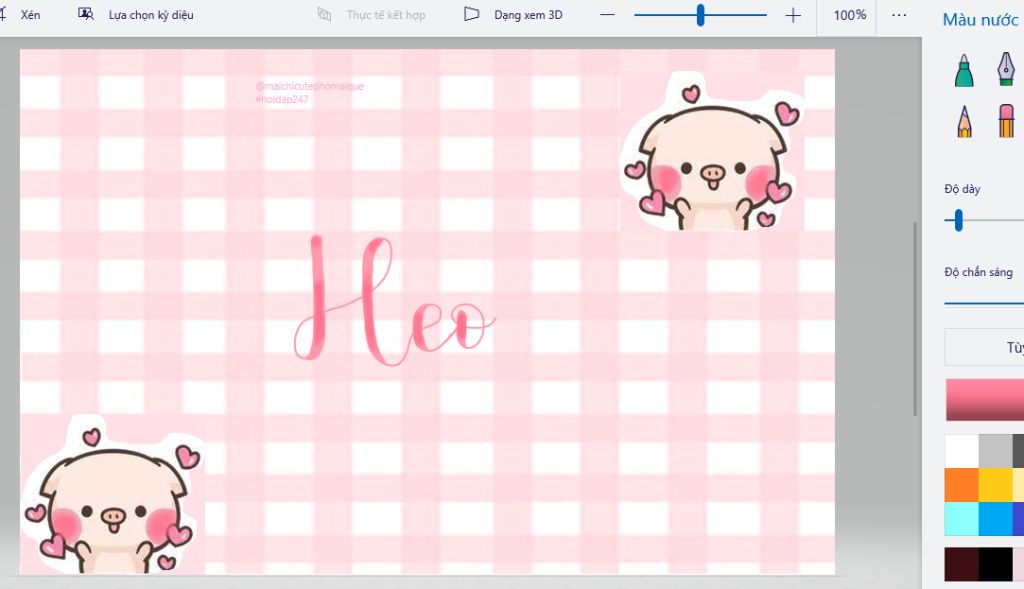Select the pencil brush
This screenshot has width=1024, height=589.
coord(964,121)
